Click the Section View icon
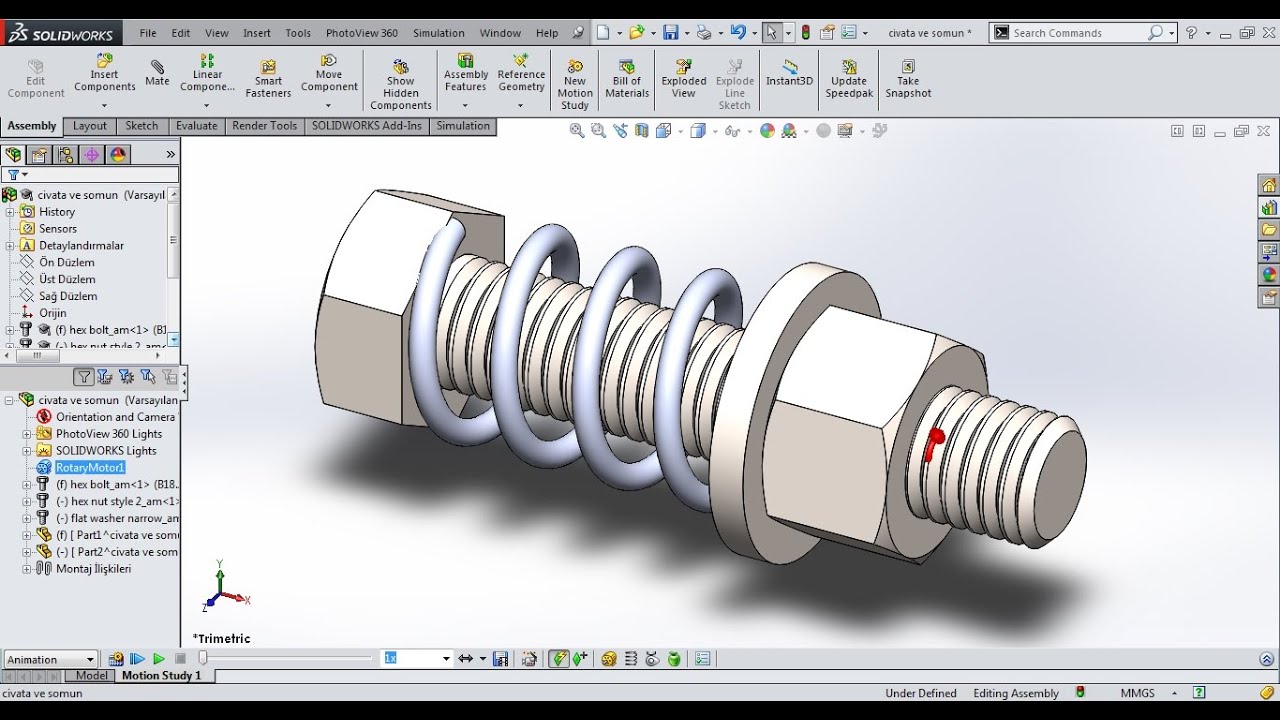Viewport: 1280px width, 720px height. 642,130
